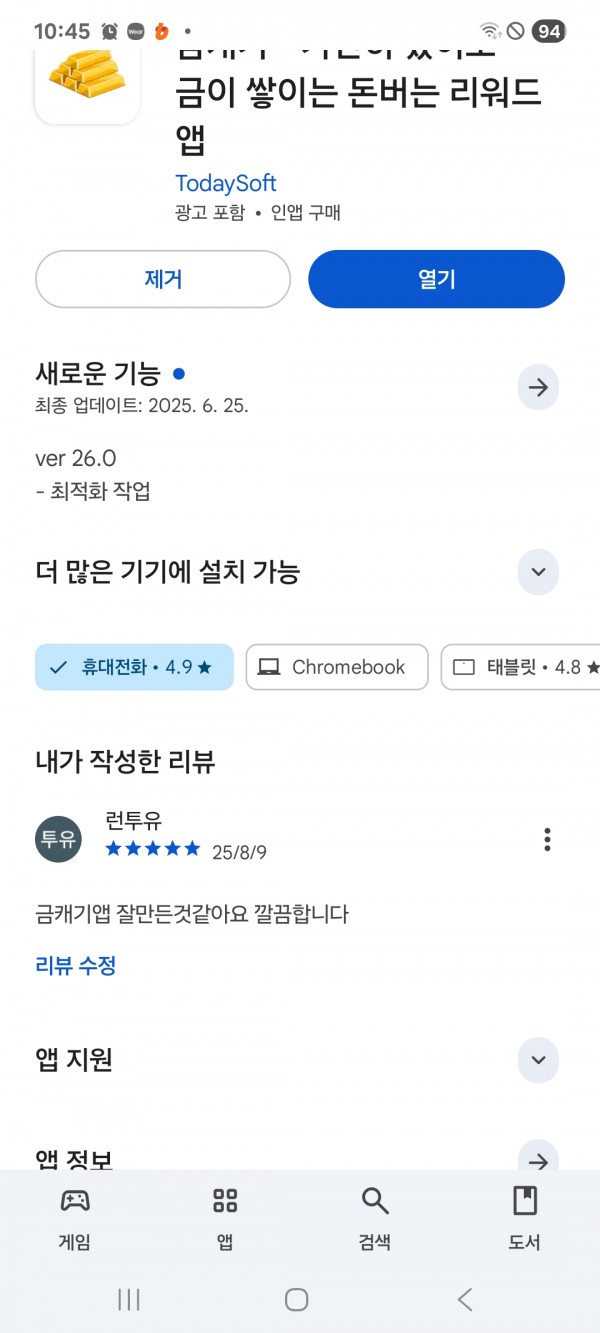The height and width of the screenshot is (1333, 600).
Task: Tap the five-star review rating
Action: coord(153,849)
